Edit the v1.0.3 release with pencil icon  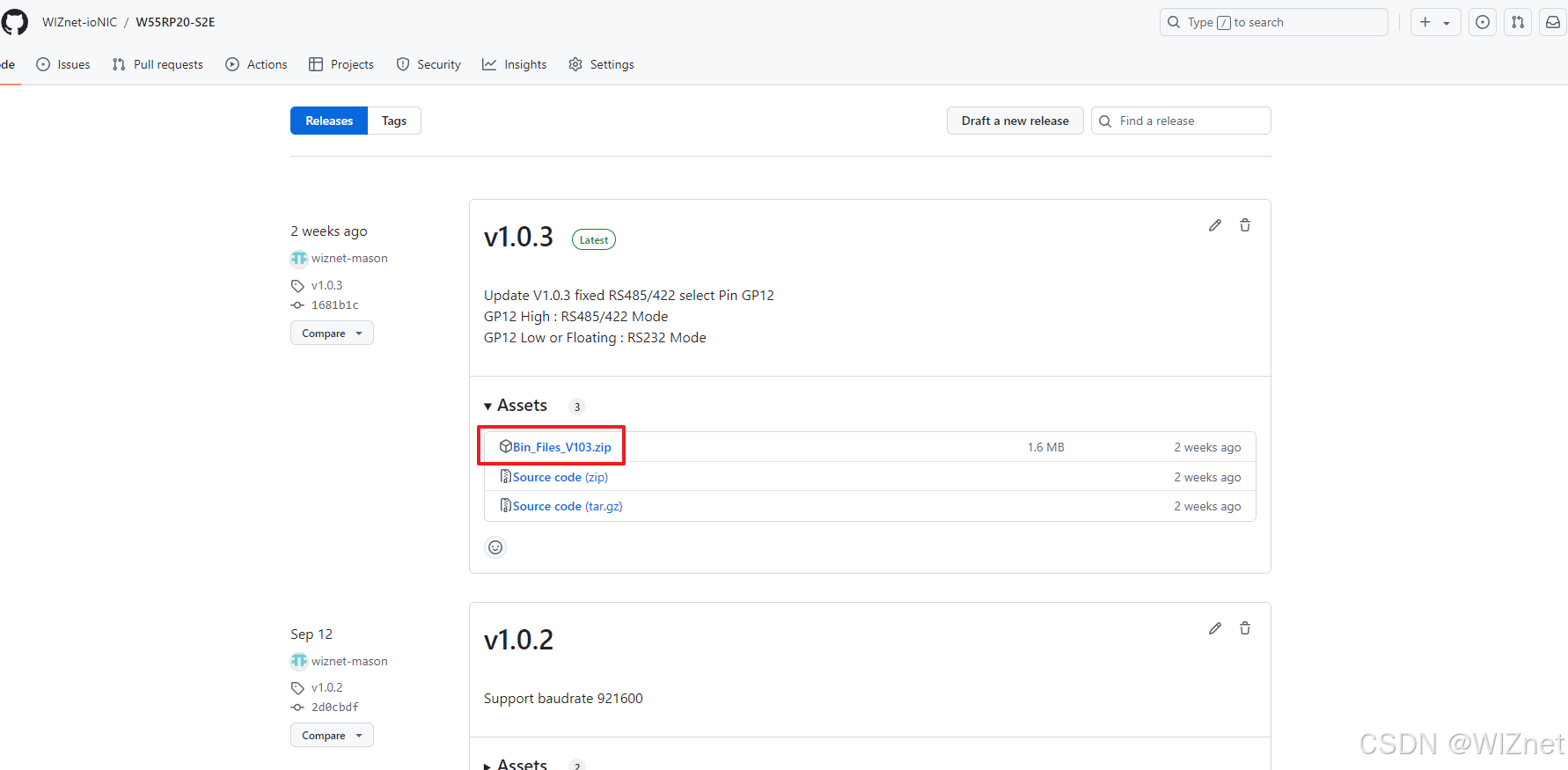1215,225
